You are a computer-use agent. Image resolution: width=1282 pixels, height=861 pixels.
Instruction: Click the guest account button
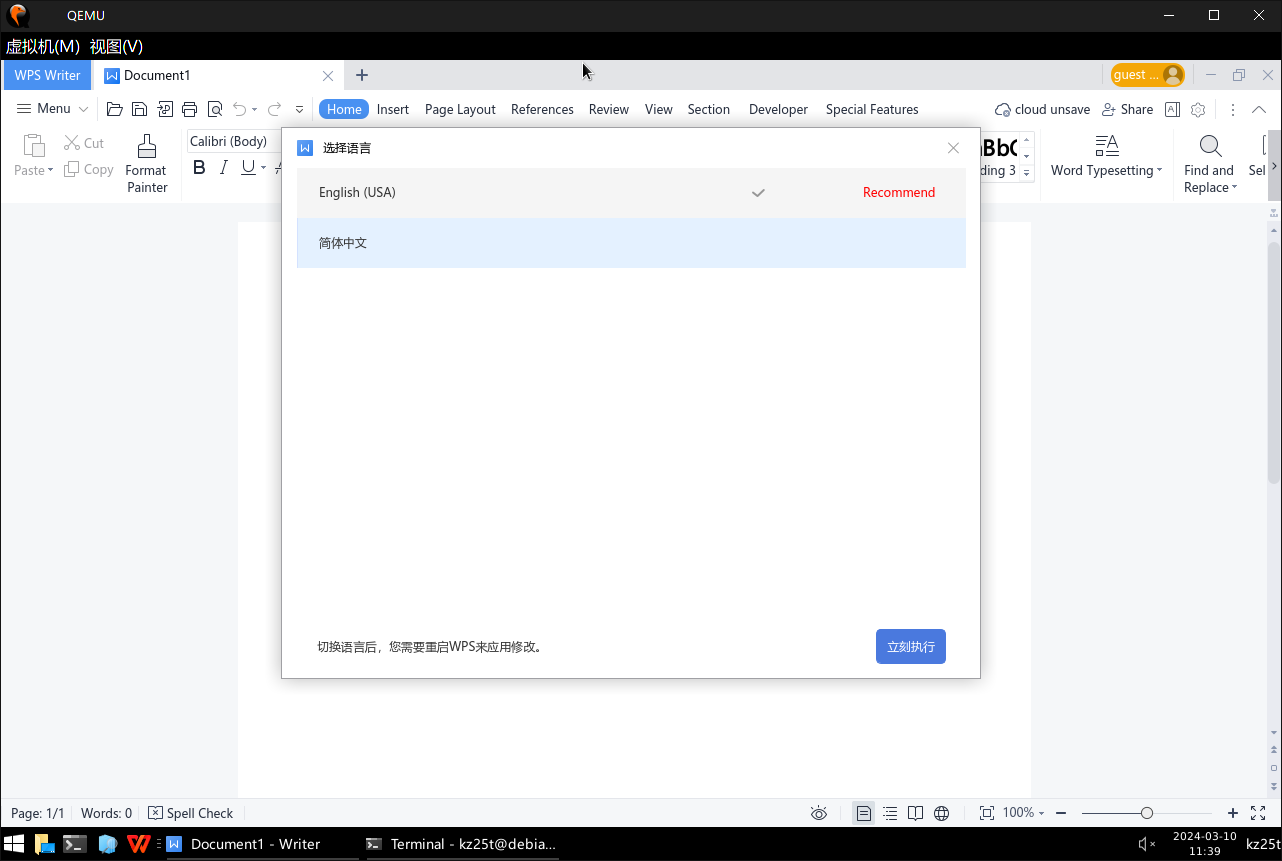(1148, 75)
